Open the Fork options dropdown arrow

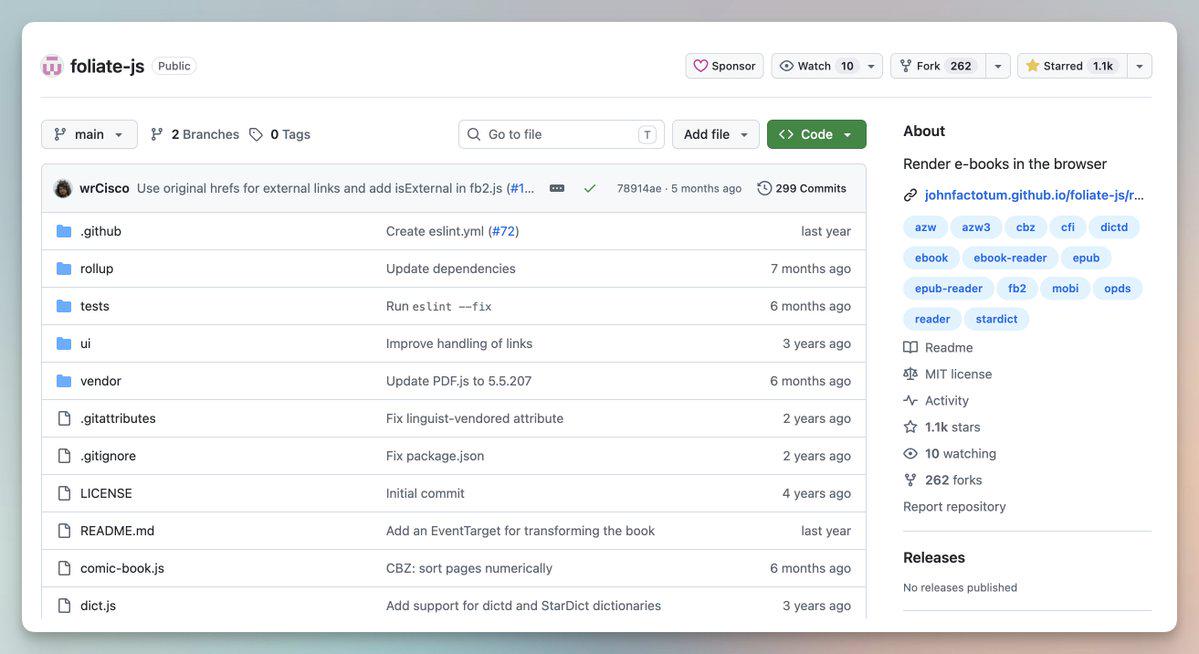tap(998, 66)
